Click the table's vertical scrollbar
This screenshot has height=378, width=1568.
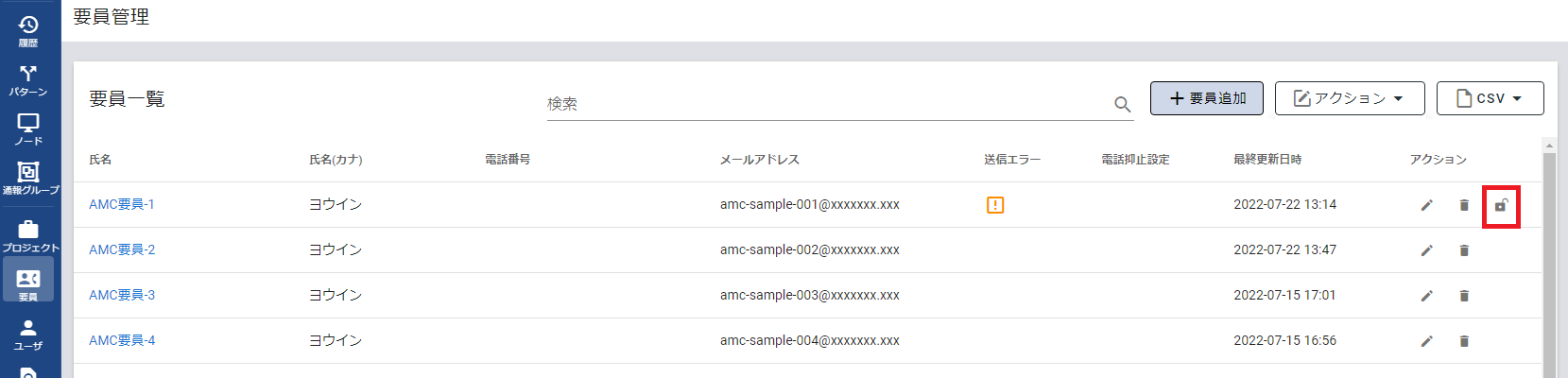point(1548,265)
